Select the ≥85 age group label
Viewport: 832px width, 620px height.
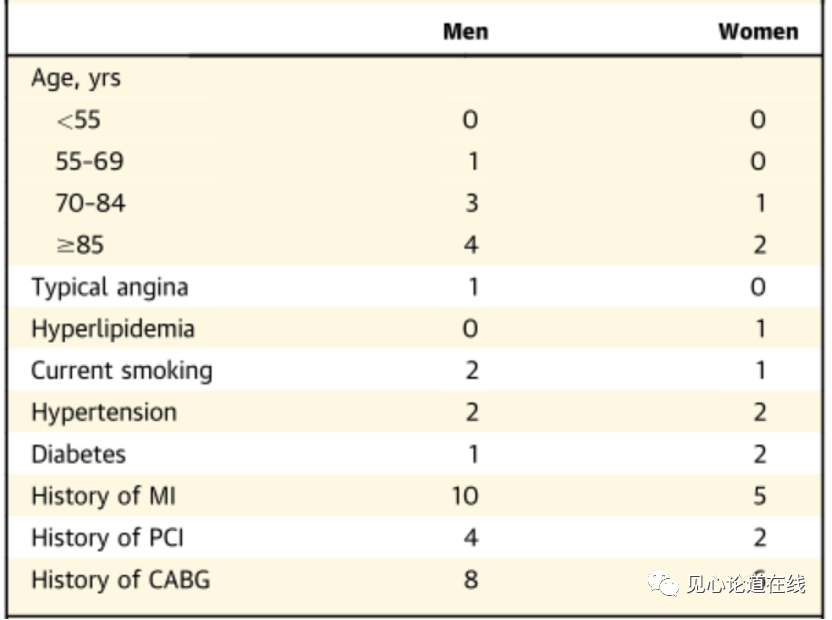click(79, 246)
